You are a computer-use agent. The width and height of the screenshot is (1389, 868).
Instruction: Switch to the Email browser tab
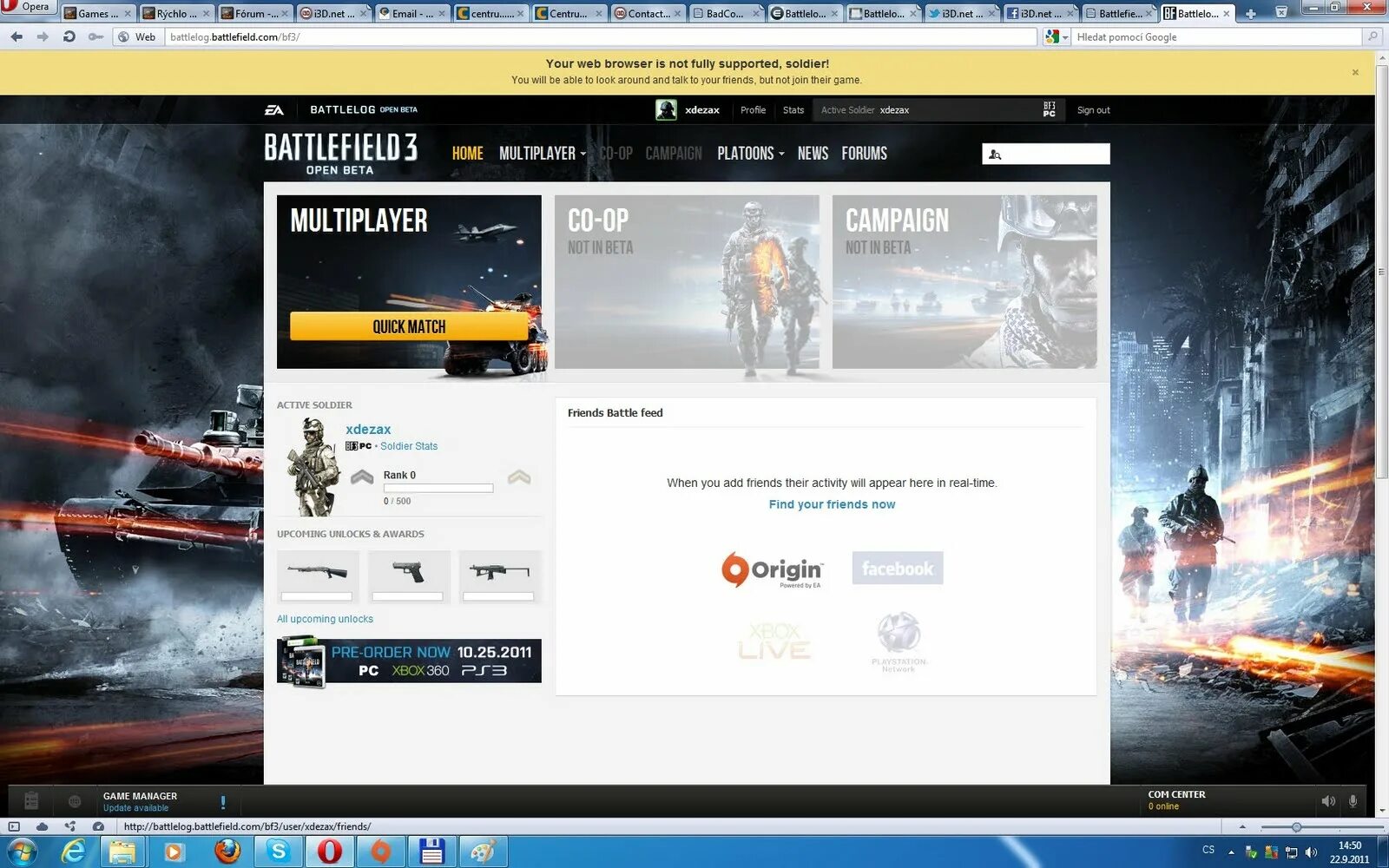click(x=411, y=13)
